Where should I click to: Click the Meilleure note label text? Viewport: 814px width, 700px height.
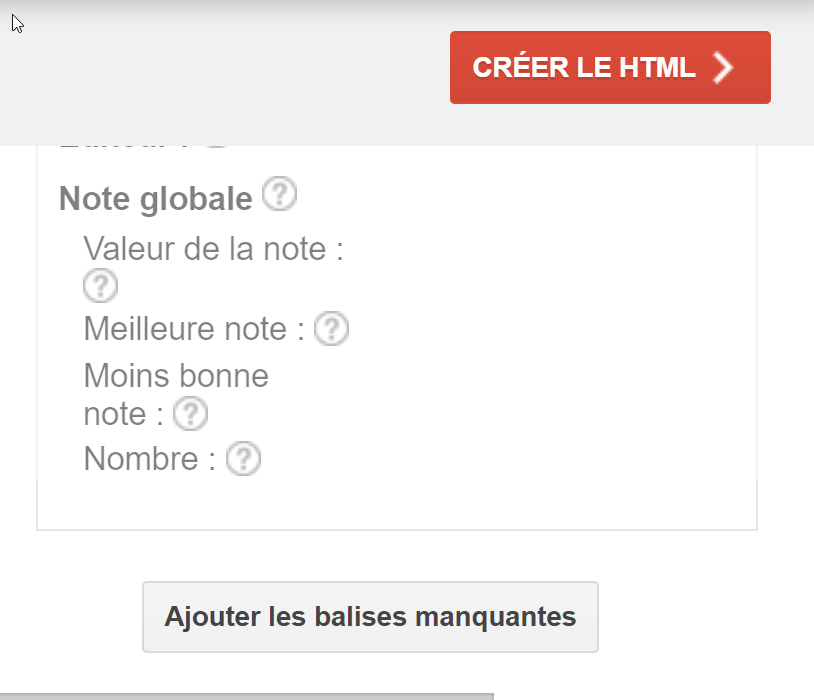[x=190, y=328]
